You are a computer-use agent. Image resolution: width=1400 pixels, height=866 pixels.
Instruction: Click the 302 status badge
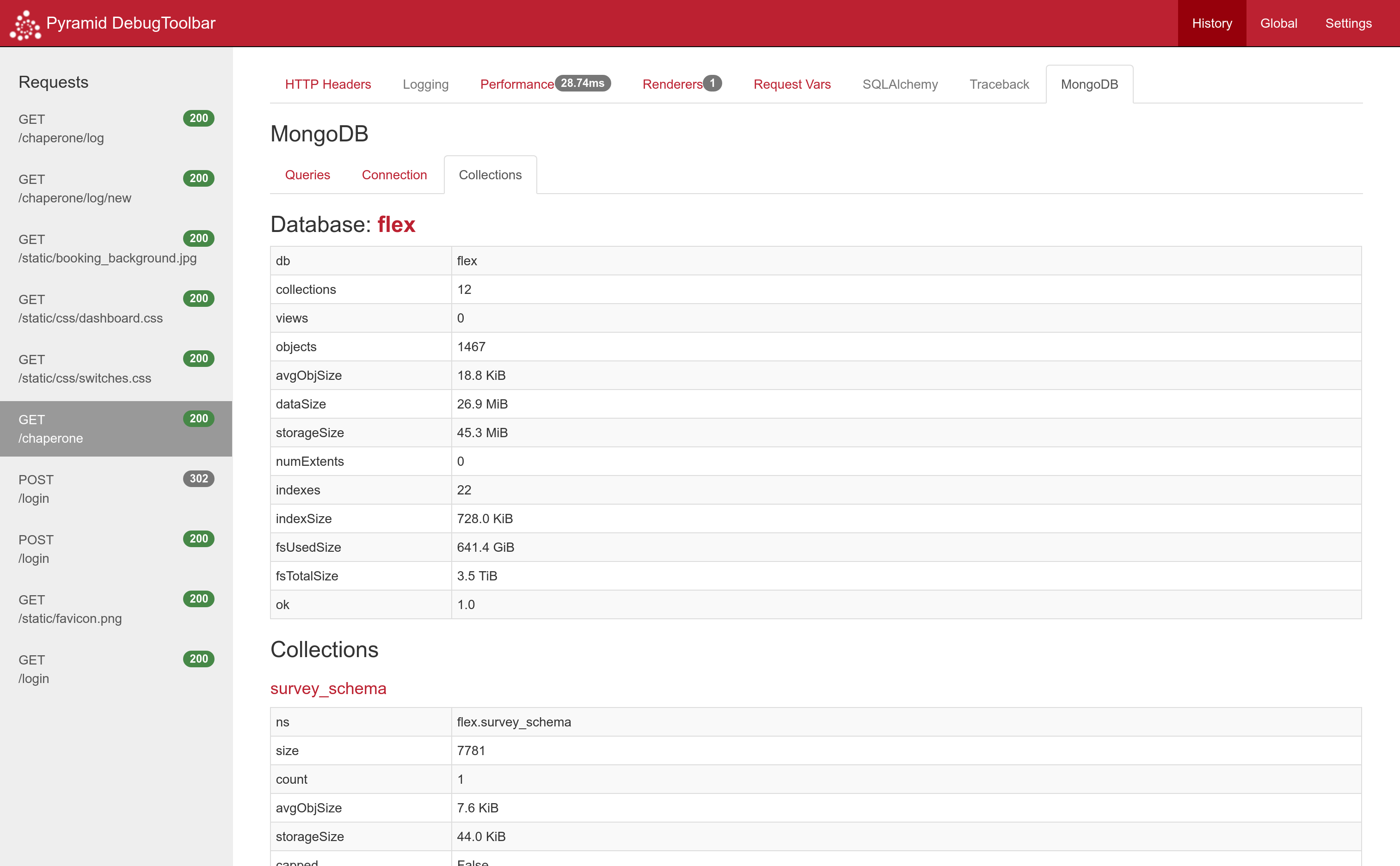point(199,479)
